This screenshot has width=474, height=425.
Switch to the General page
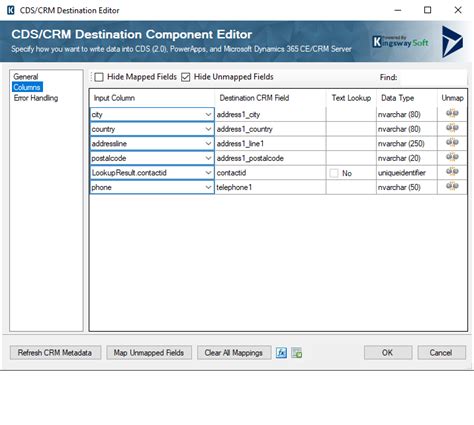click(x=26, y=76)
